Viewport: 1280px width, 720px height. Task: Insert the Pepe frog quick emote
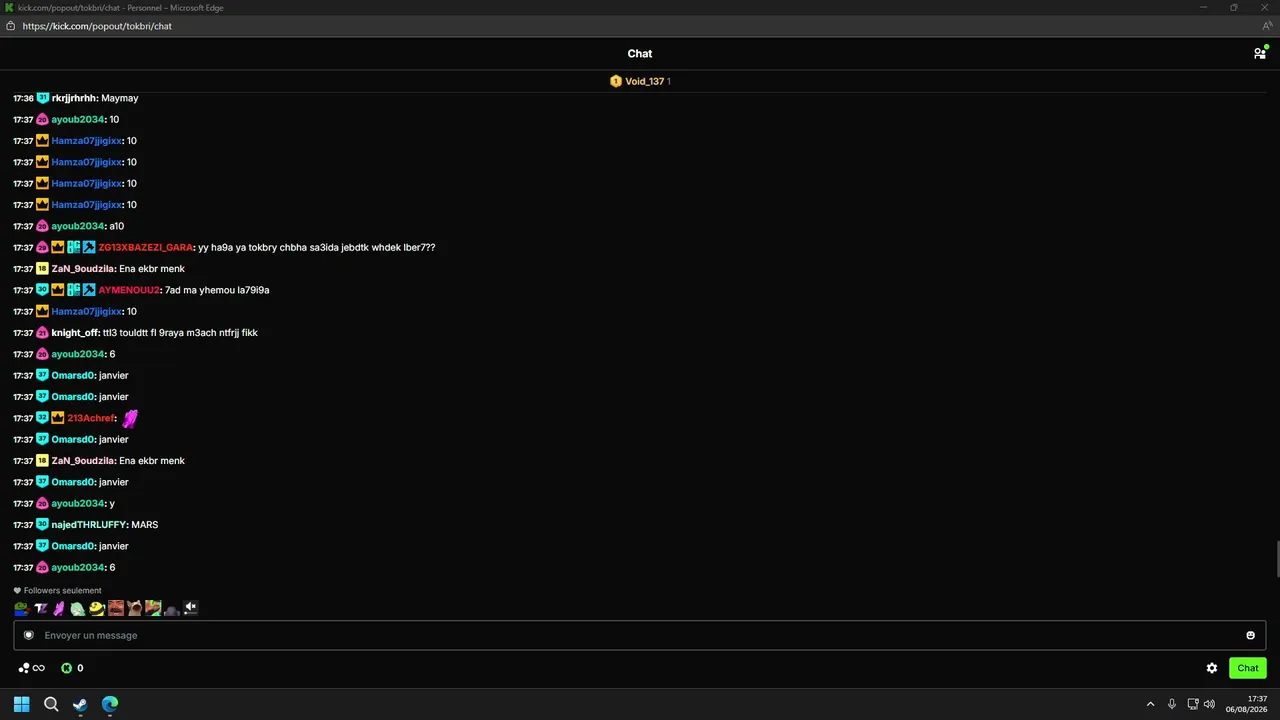coord(21,608)
